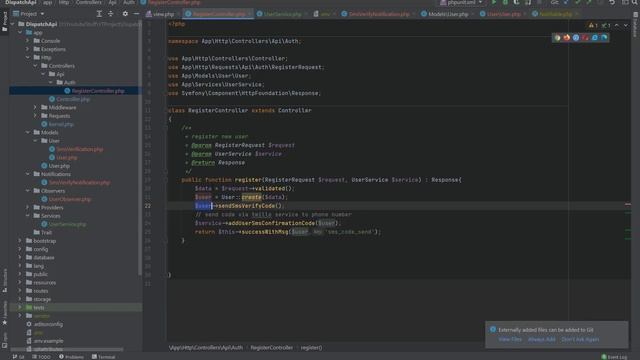Switch to the SmsVerifyNotification.php editor tab
This screenshot has width=640, height=360.
tap(379, 14)
